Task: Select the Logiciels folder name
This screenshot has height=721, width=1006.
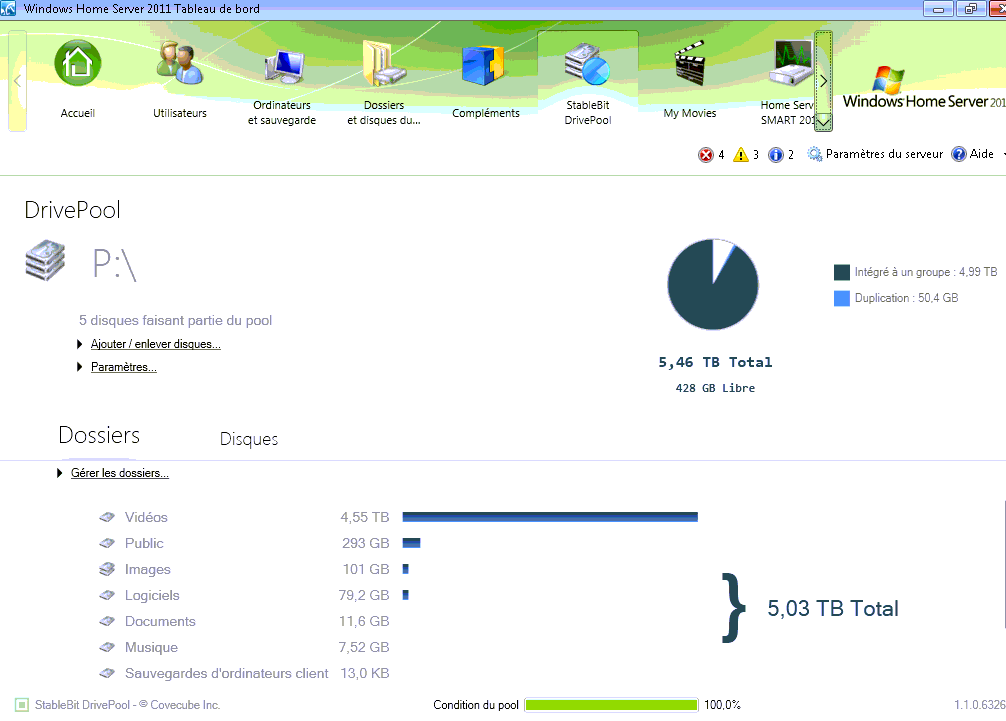Action: click(152, 596)
